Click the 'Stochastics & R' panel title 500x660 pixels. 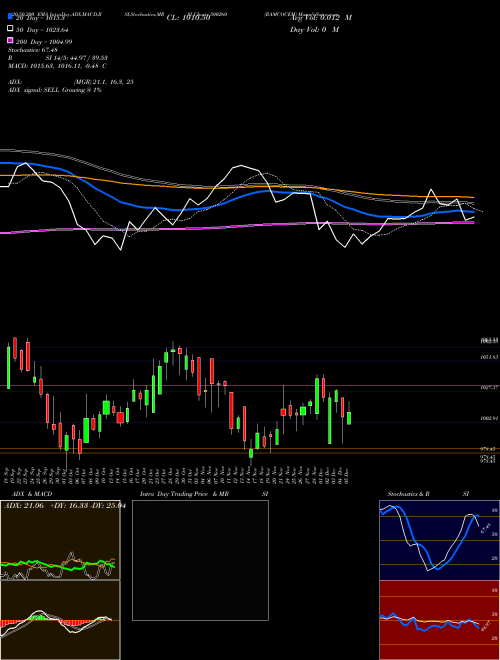(x=408, y=494)
